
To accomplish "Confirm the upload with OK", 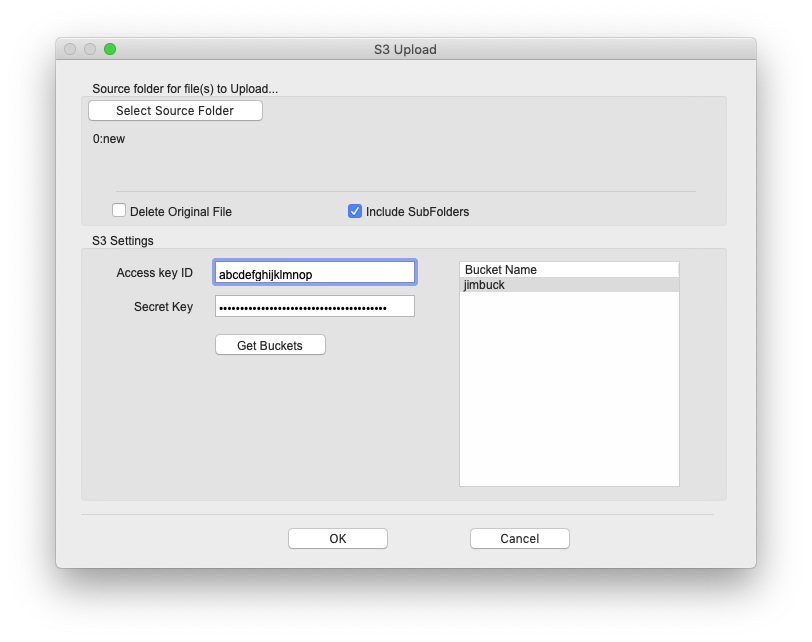I will (338, 538).
